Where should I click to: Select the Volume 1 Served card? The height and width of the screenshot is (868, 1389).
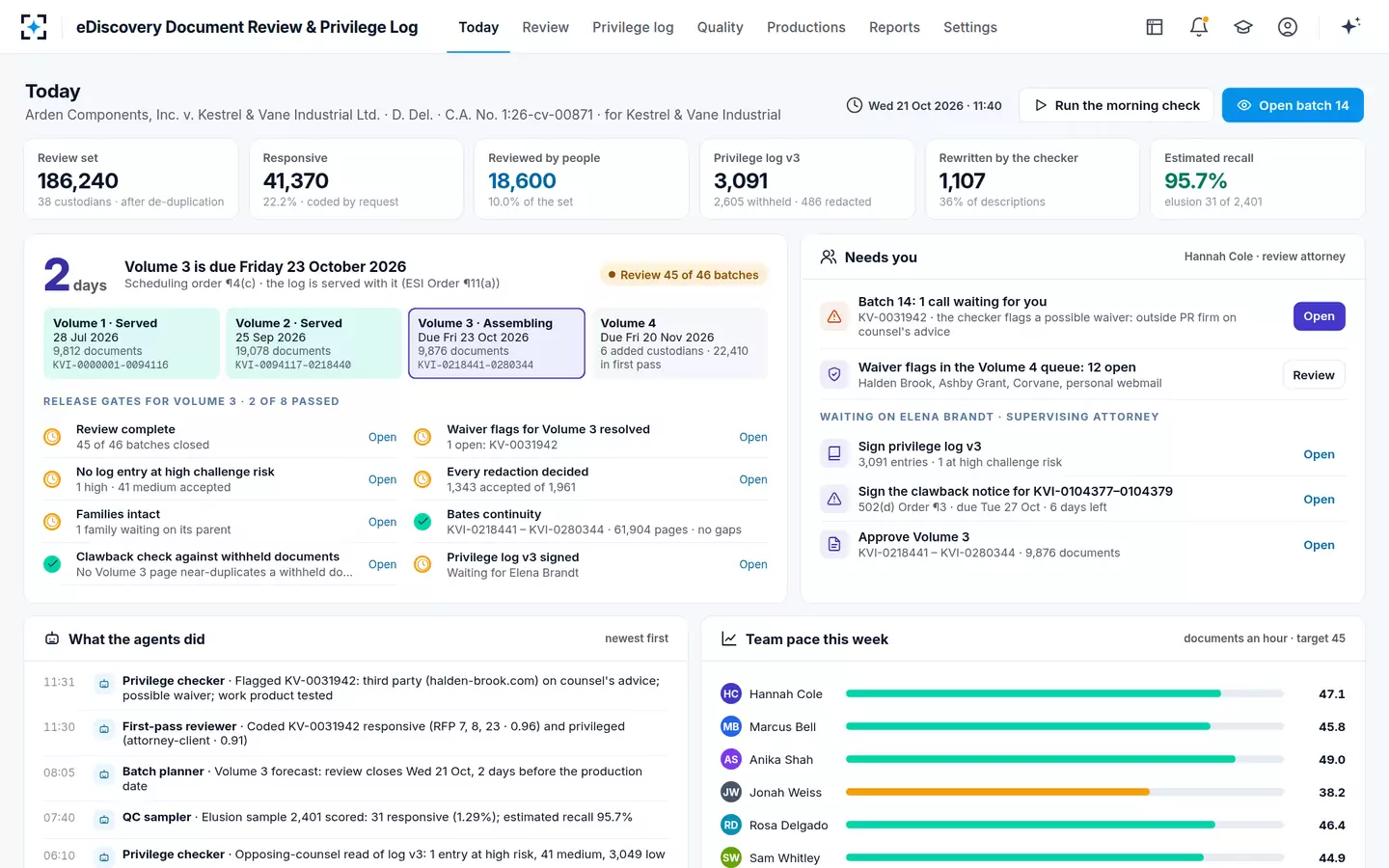(131, 343)
